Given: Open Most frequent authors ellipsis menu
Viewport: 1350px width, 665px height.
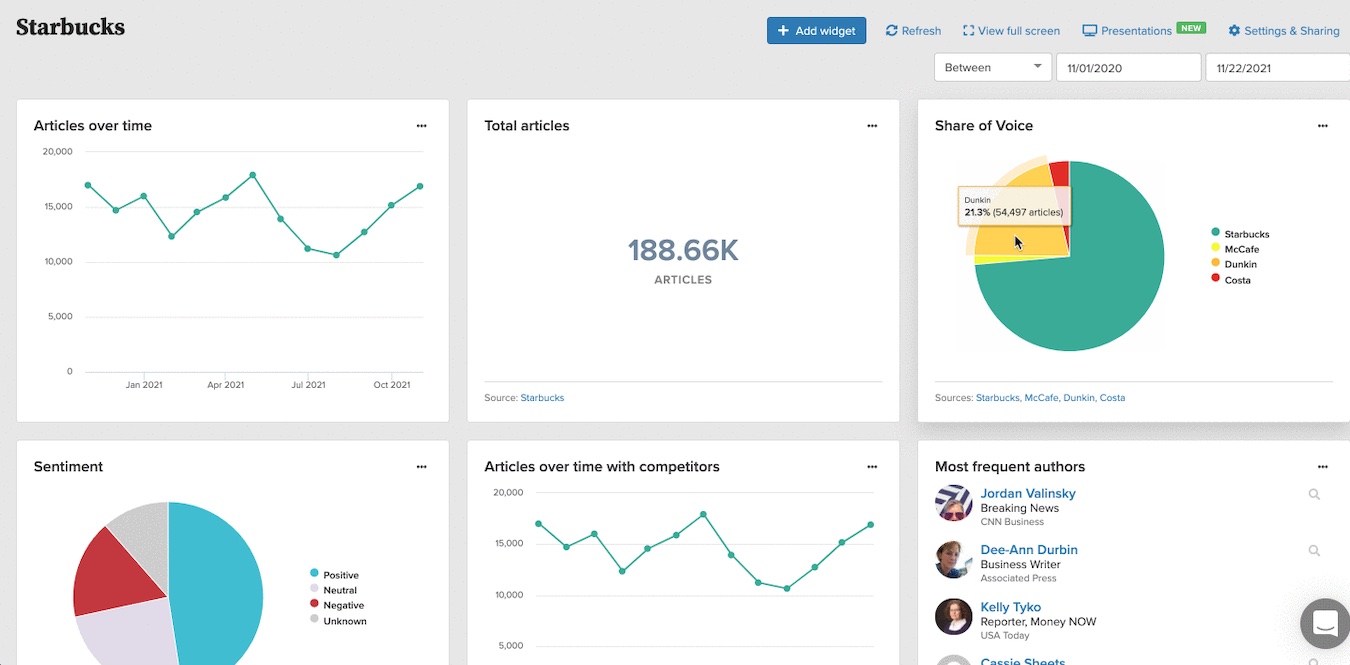Looking at the screenshot, I should [1322, 467].
